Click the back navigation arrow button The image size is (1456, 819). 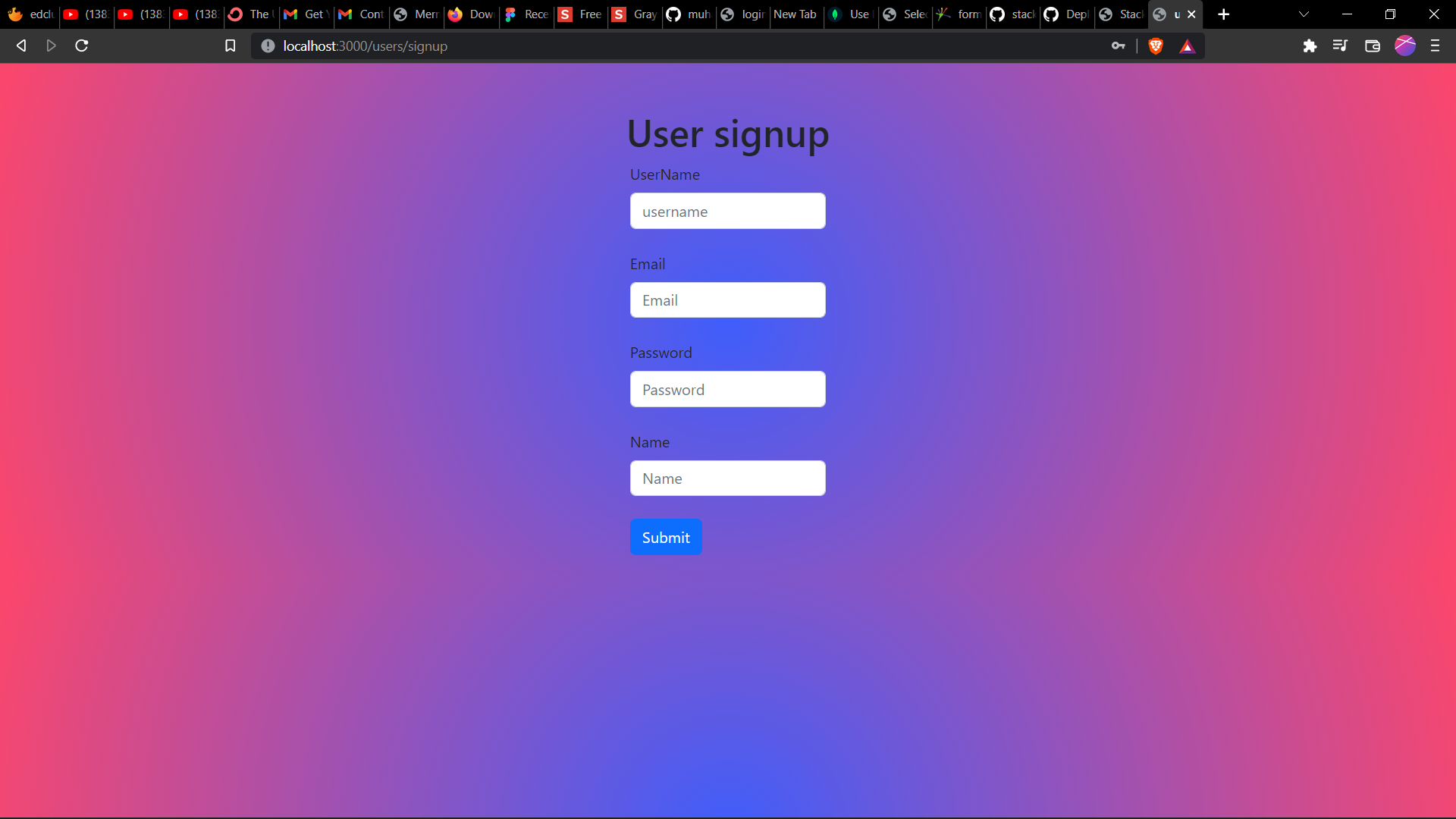(20, 45)
